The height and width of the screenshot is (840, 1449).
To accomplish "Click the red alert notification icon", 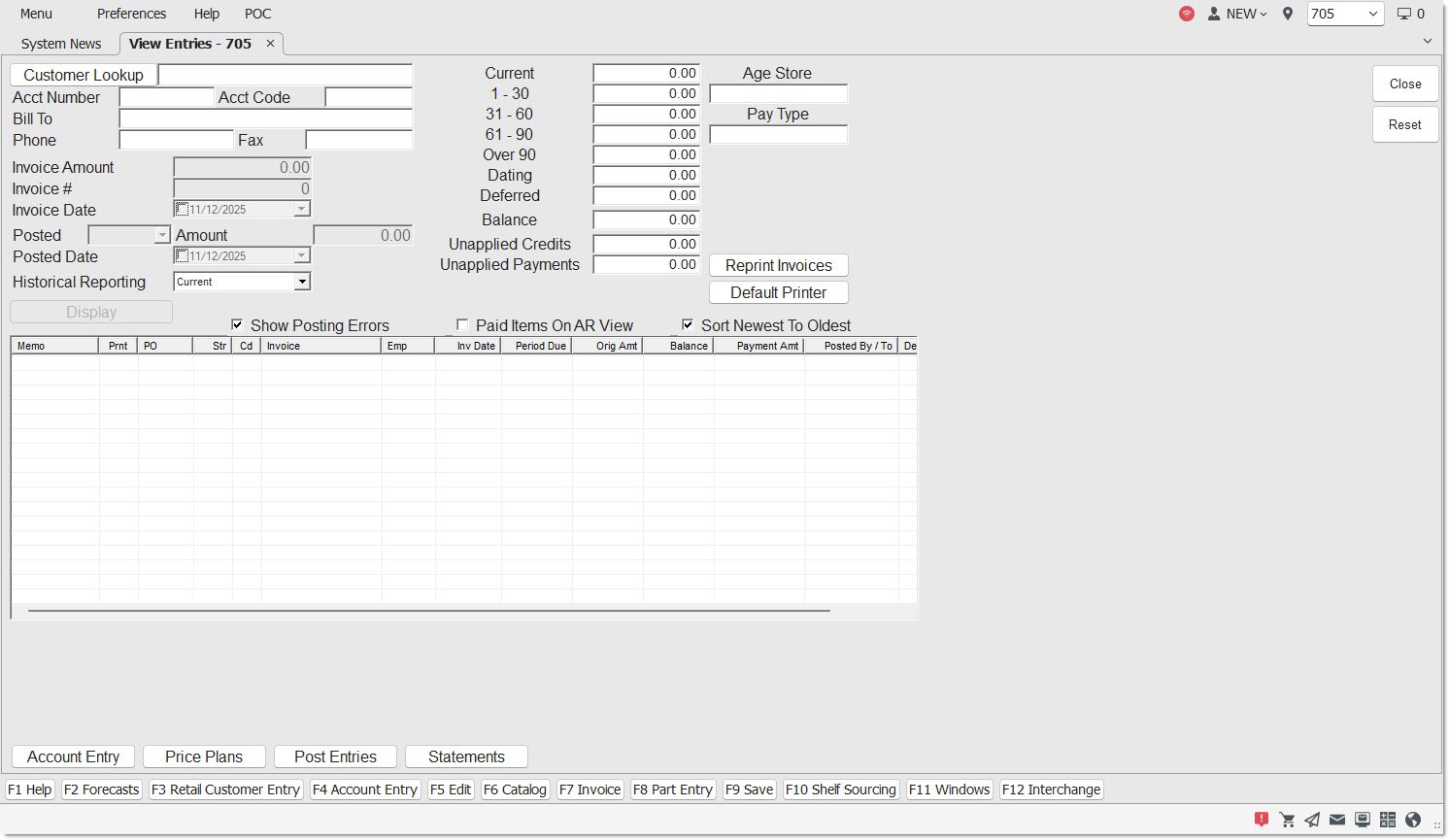I will (x=1262, y=820).
